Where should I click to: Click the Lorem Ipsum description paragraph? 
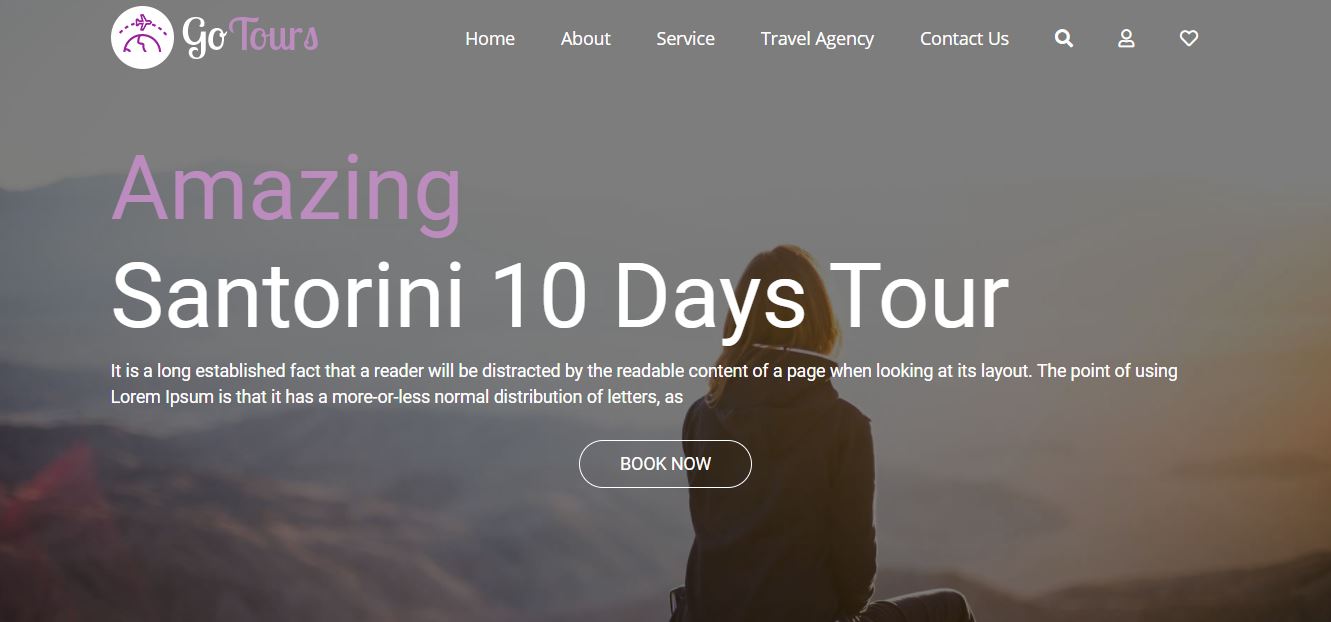pos(644,384)
